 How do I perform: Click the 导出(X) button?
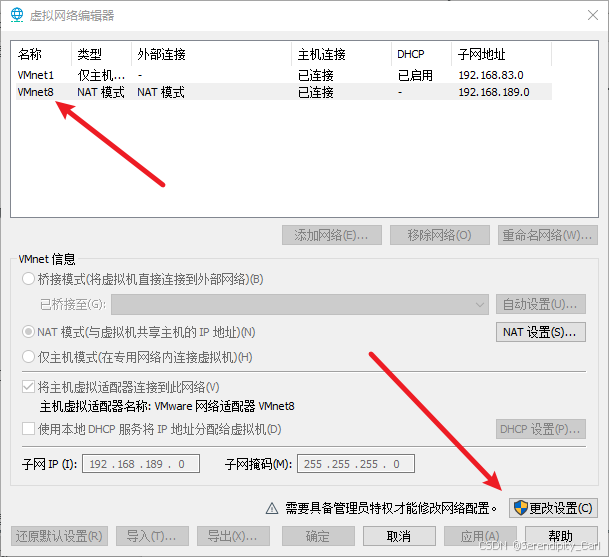pos(233,536)
